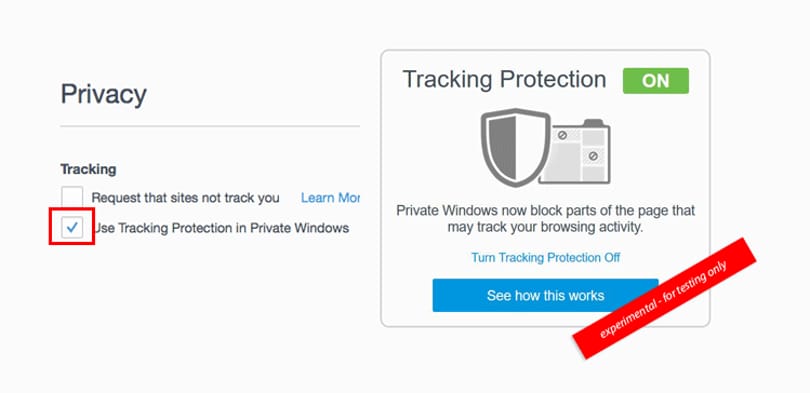Click the green ON status badge
This screenshot has width=810, height=393.
point(656,81)
